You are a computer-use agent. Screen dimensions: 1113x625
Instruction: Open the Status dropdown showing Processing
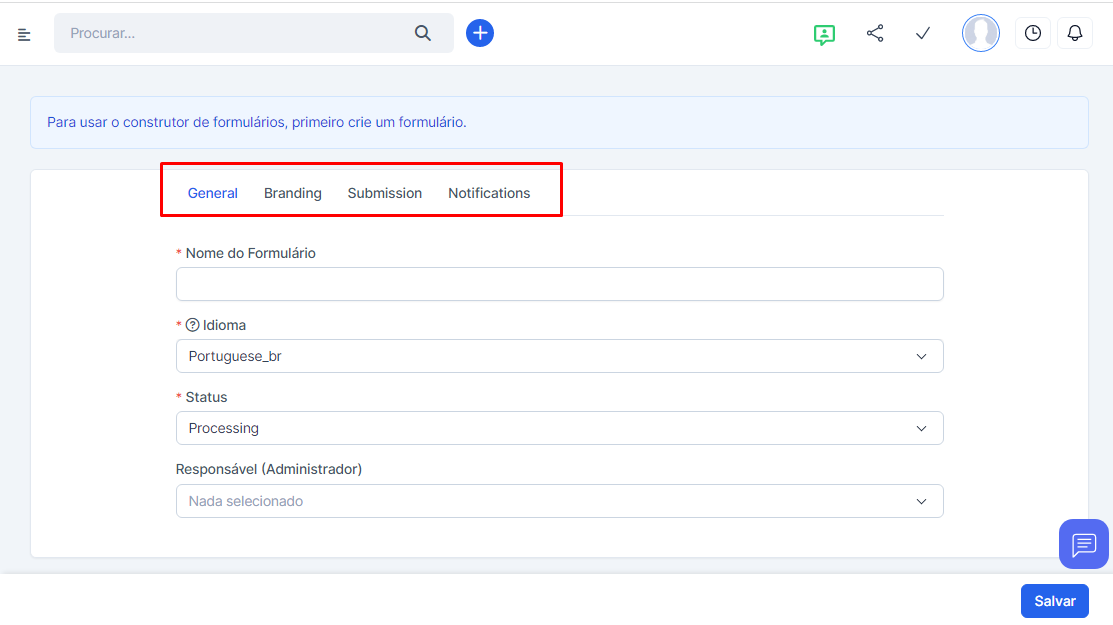[x=559, y=428]
